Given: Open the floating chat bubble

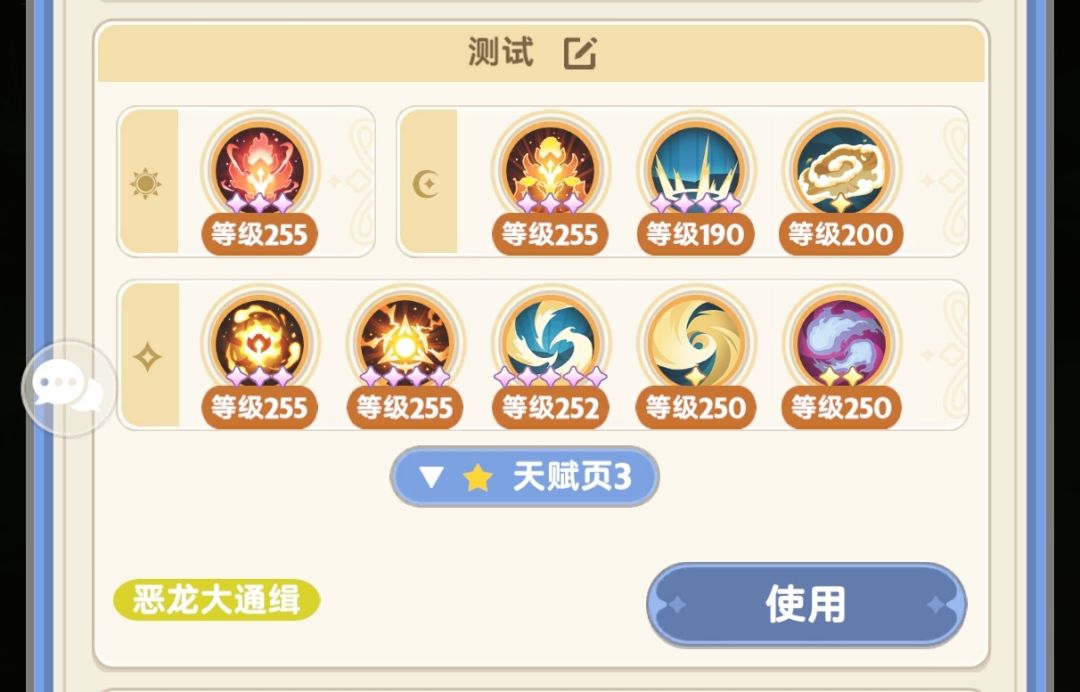Looking at the screenshot, I should 69,388.
